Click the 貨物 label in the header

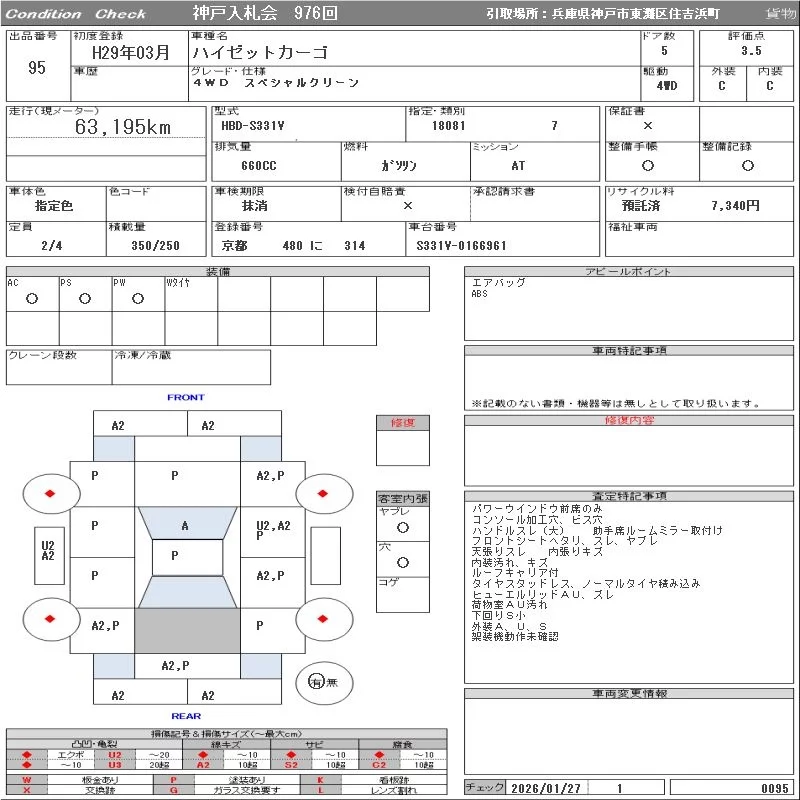pos(781,13)
